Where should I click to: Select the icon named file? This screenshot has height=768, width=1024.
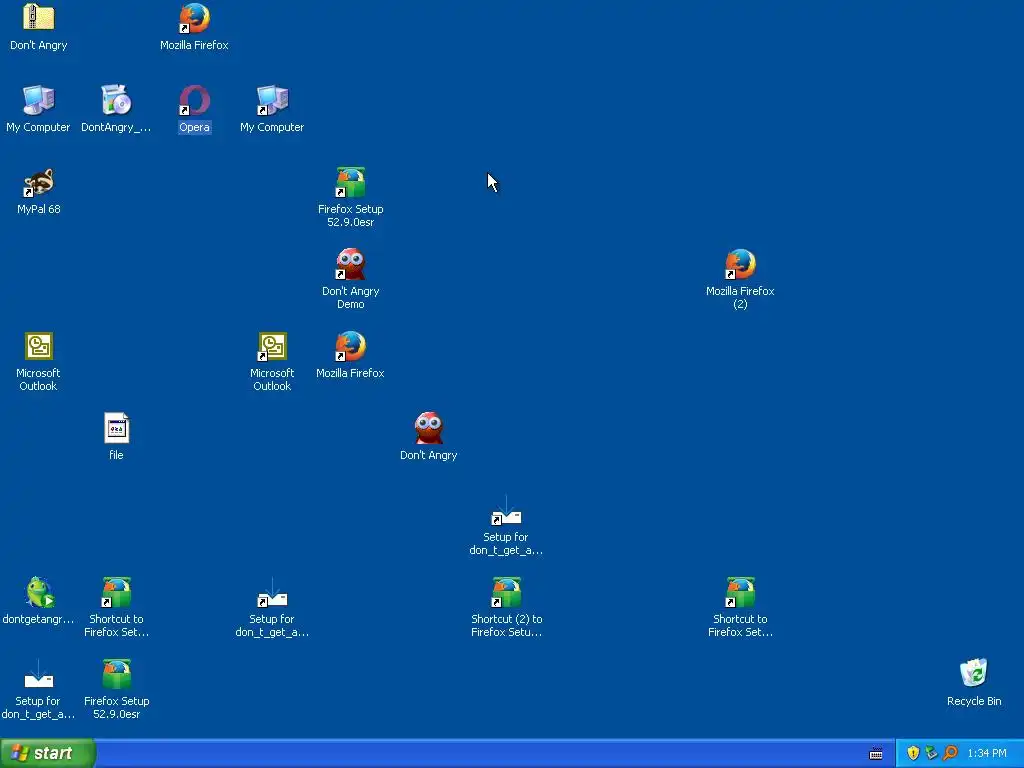tap(116, 428)
